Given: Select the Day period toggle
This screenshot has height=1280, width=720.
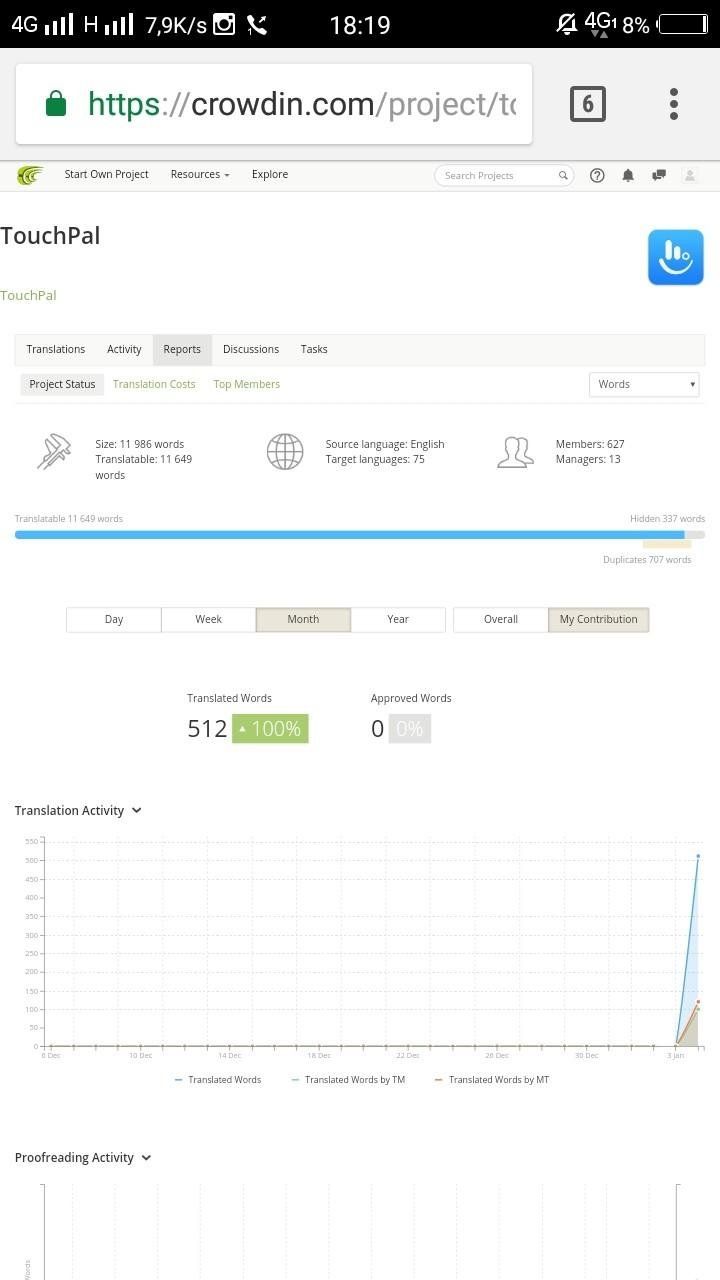Looking at the screenshot, I should click(114, 619).
